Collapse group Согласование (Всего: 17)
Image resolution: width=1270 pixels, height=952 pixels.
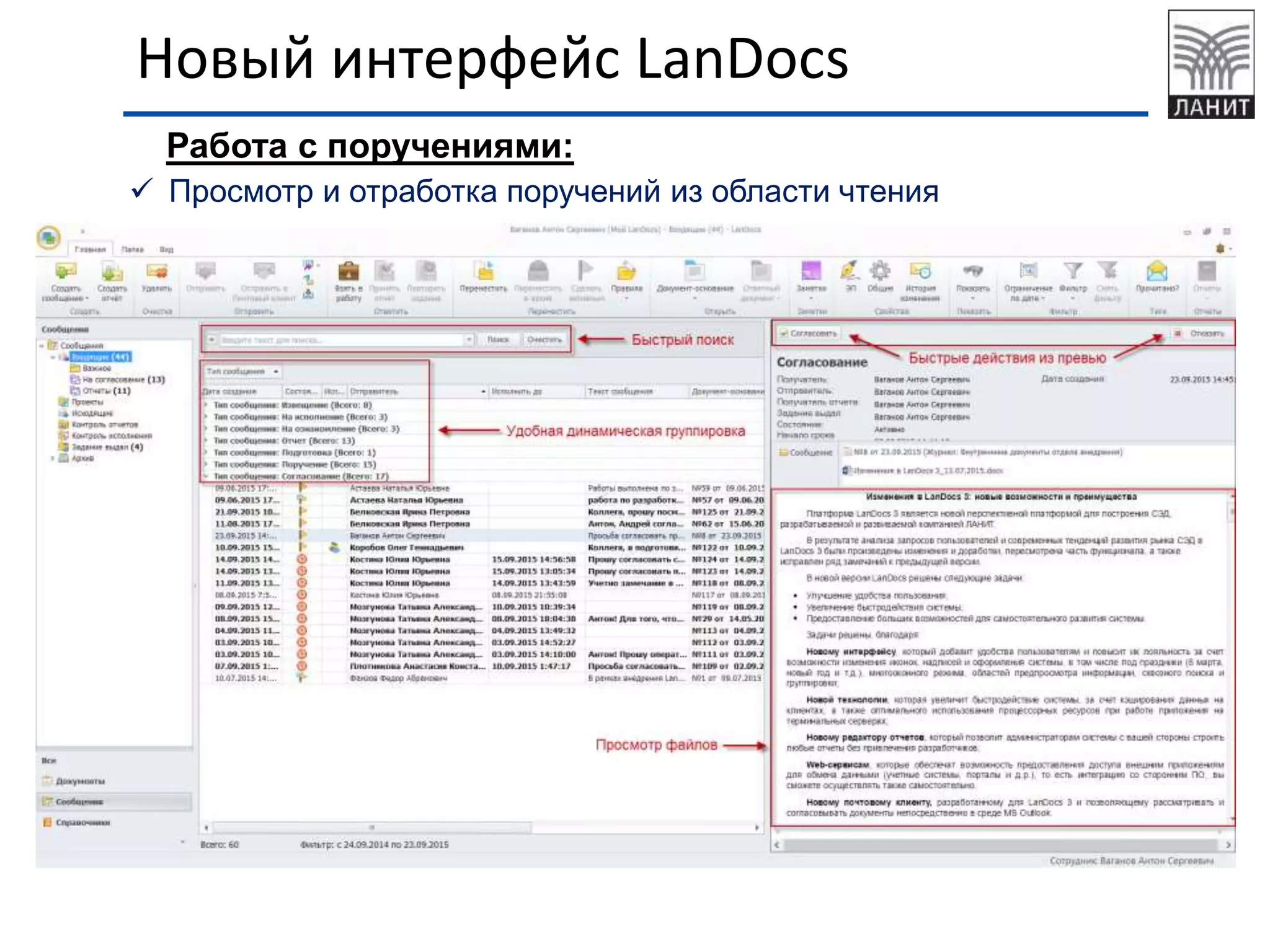[x=207, y=476]
